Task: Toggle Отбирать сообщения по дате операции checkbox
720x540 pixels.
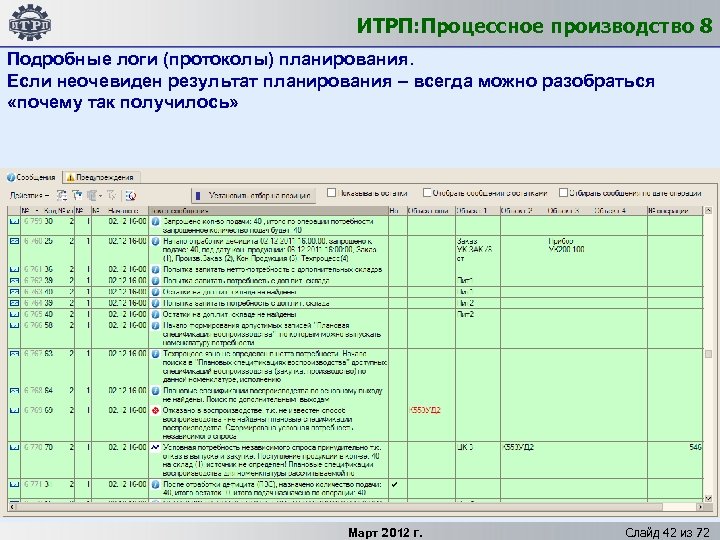Action: tap(563, 192)
